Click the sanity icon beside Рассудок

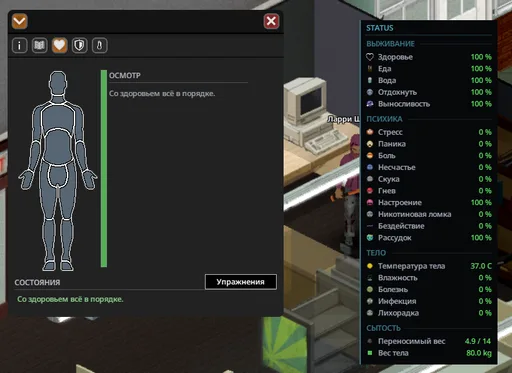370,238
